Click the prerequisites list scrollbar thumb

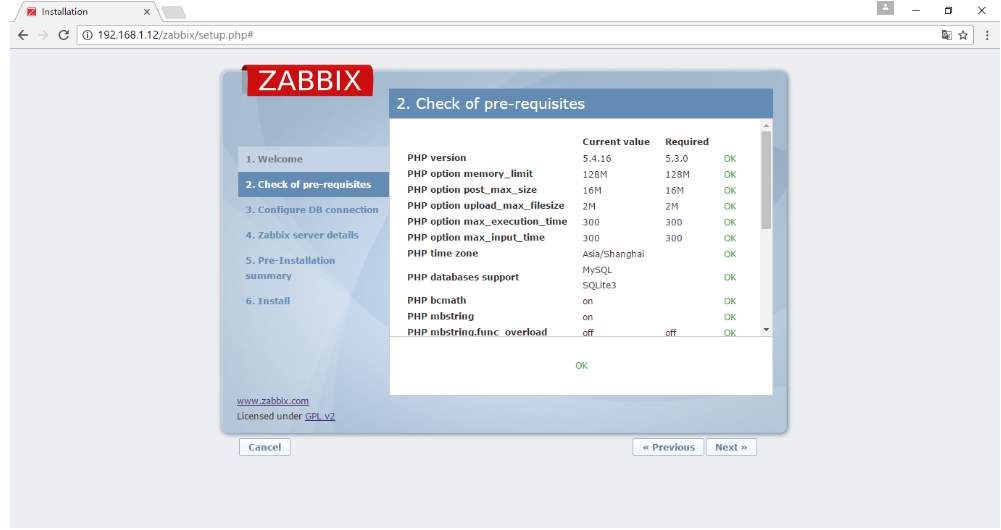[766, 179]
